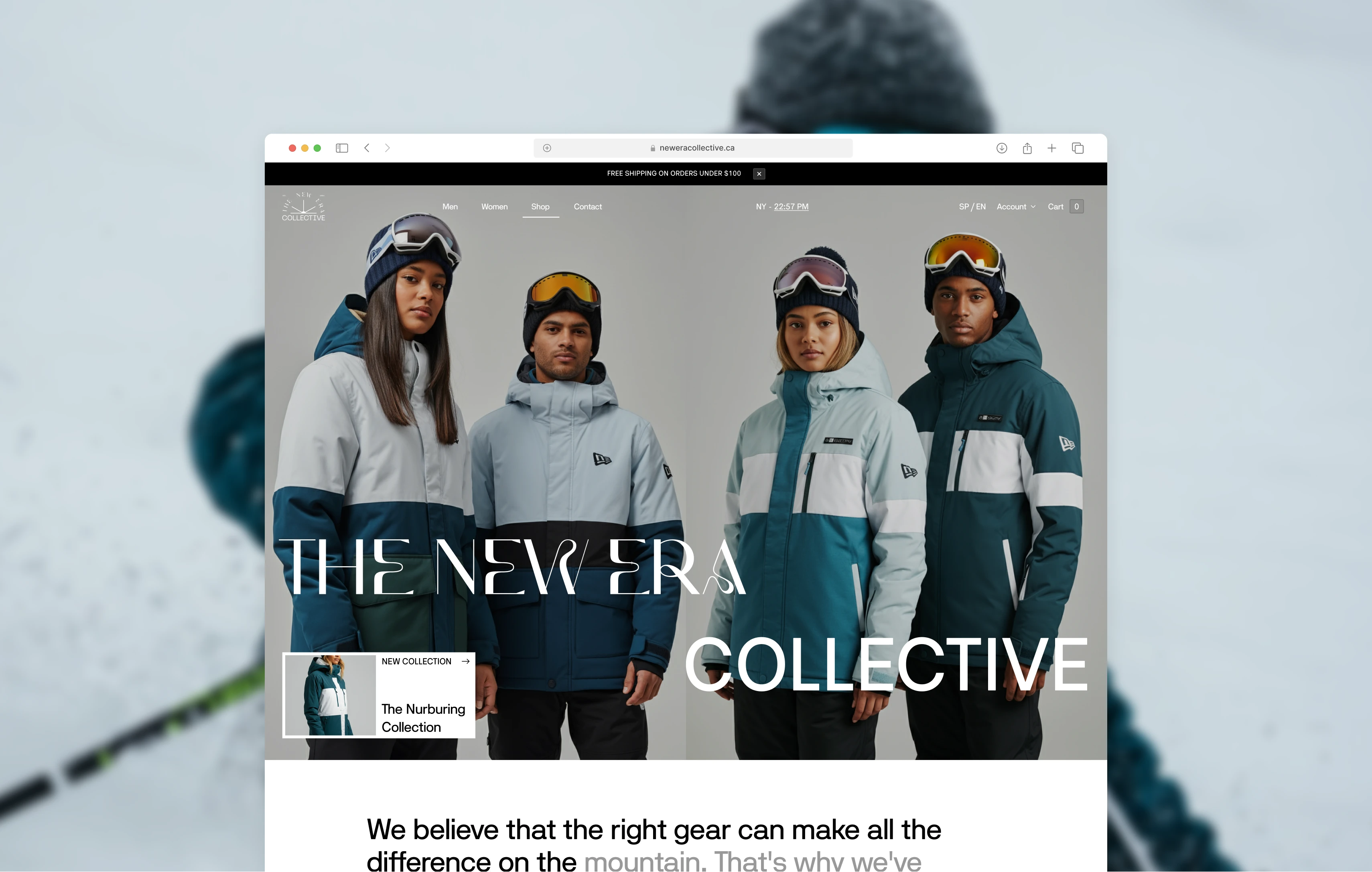The height and width of the screenshot is (872, 1372).
Task: Expand the Account dropdown
Action: coord(1016,207)
